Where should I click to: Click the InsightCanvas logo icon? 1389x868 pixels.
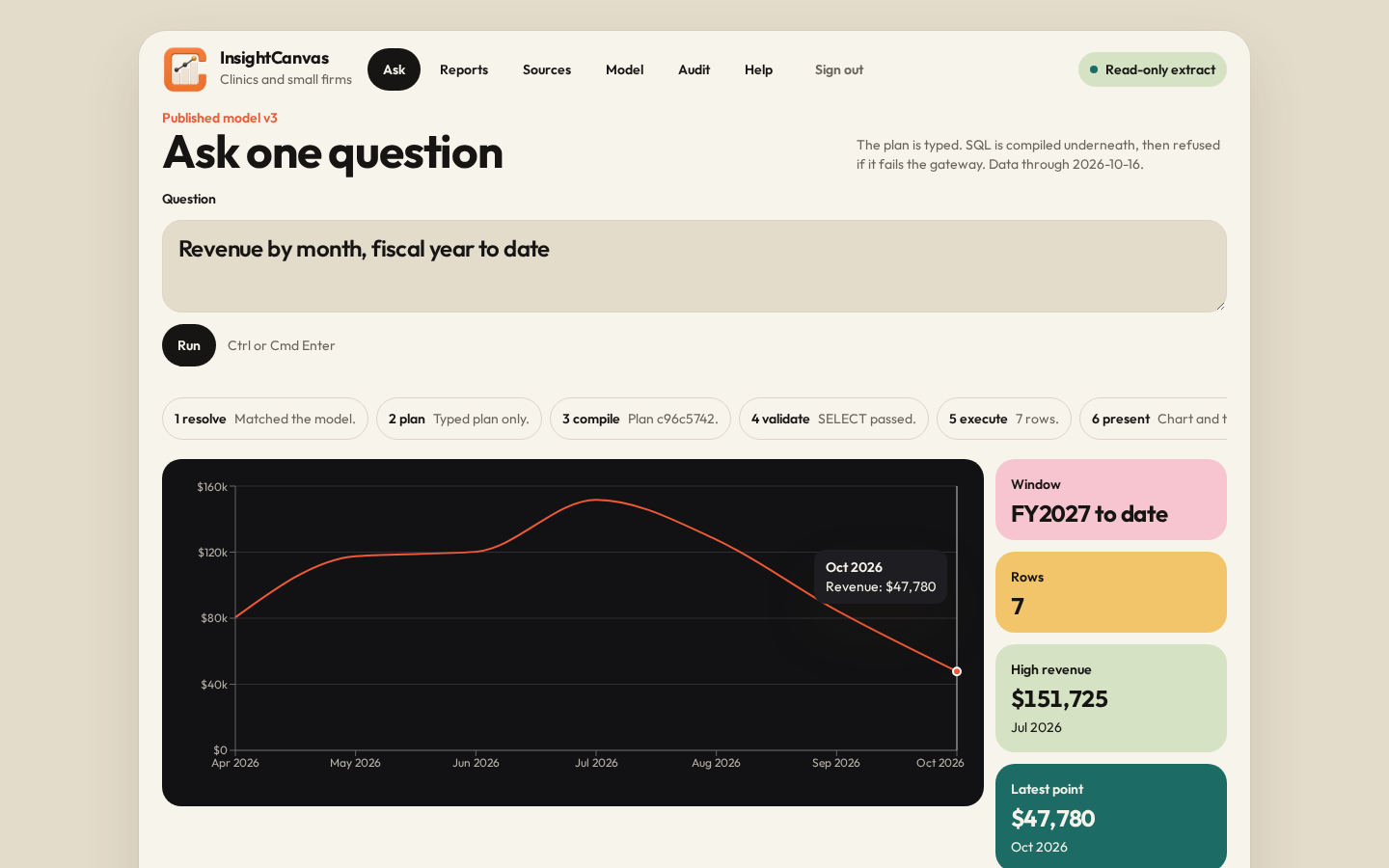pyautogui.click(x=185, y=69)
